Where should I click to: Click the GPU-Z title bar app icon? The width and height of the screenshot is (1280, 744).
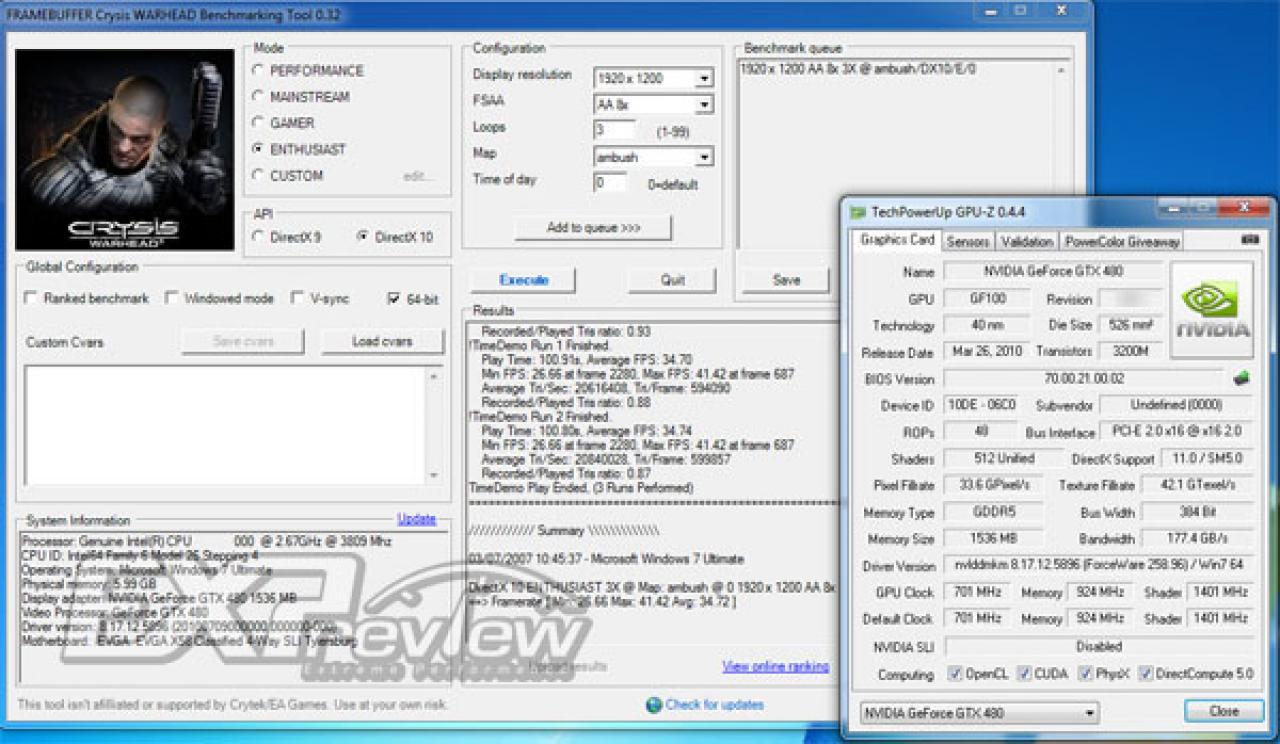point(857,212)
